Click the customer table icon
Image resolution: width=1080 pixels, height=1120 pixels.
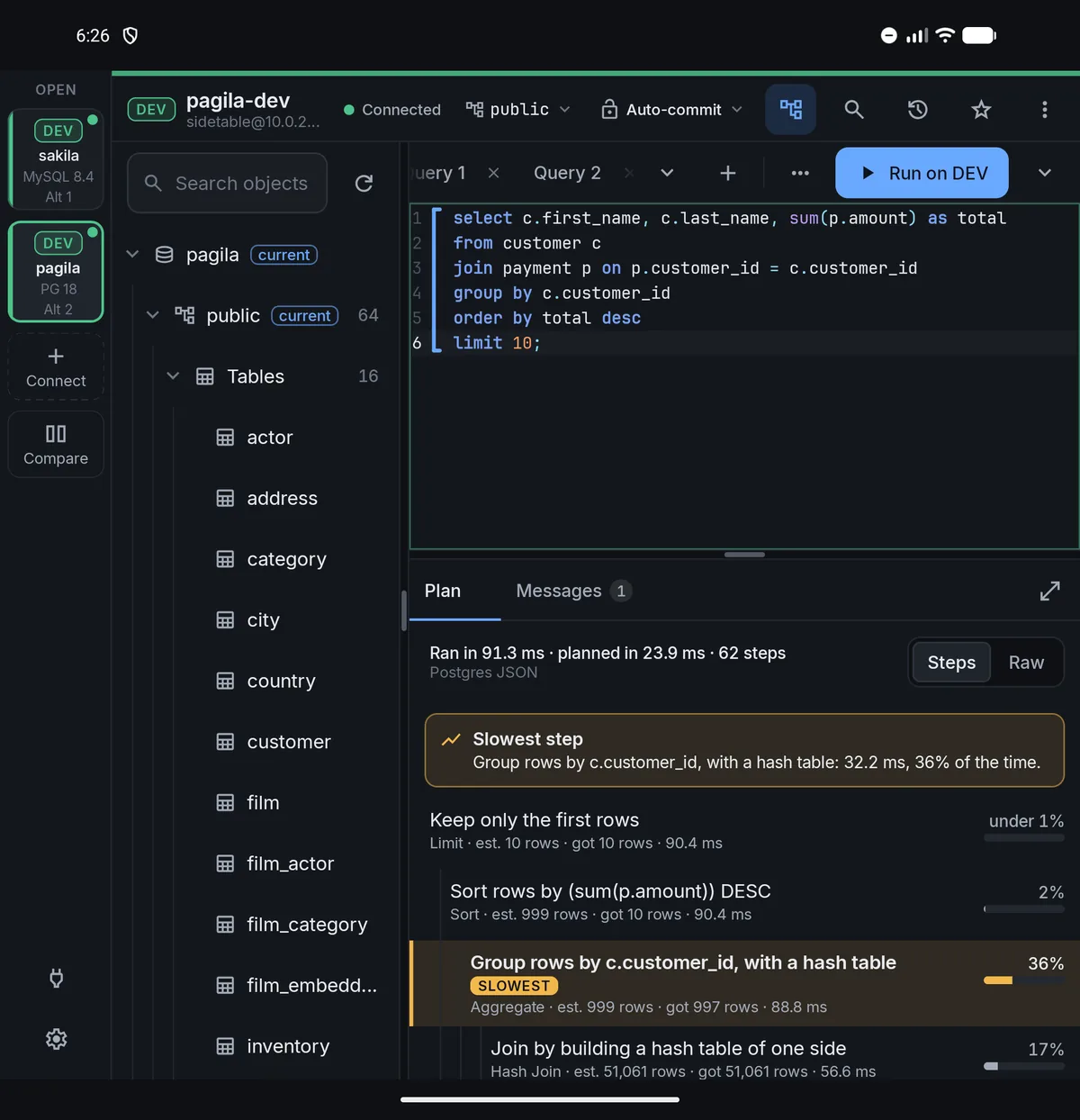click(x=225, y=742)
